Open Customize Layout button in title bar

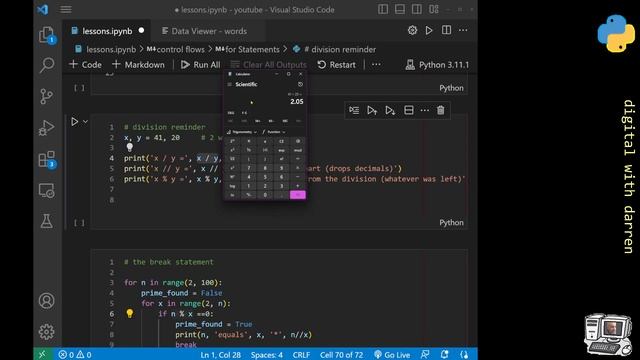pyautogui.click(x=433, y=9)
